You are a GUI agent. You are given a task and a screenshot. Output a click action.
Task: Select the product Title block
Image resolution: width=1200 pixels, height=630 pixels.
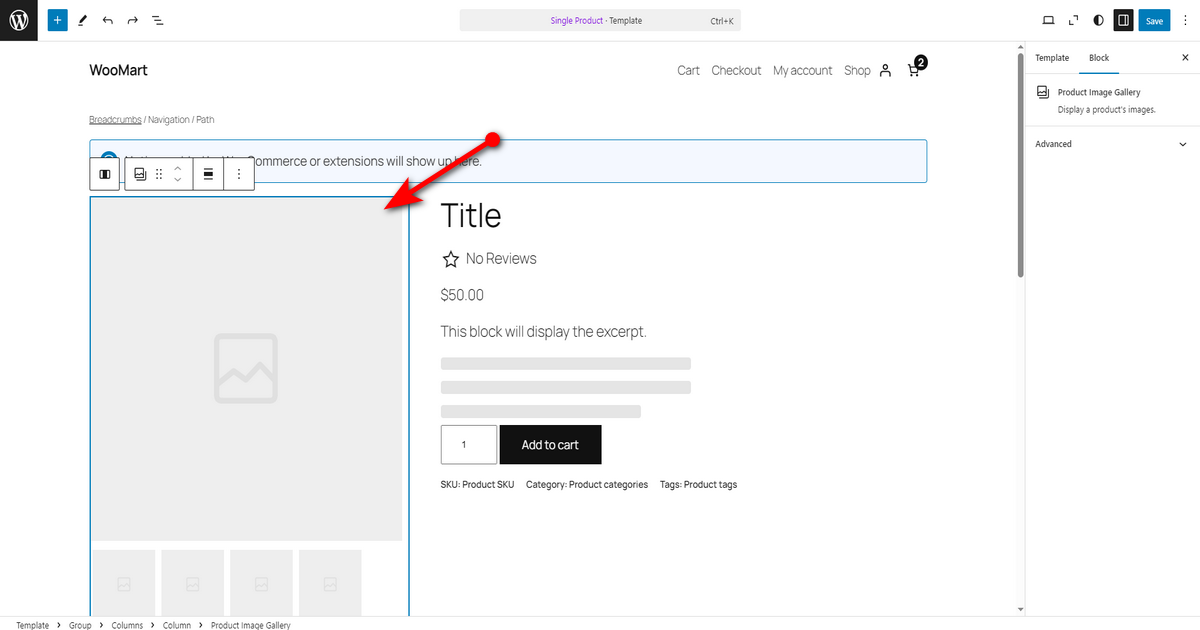[x=471, y=216]
